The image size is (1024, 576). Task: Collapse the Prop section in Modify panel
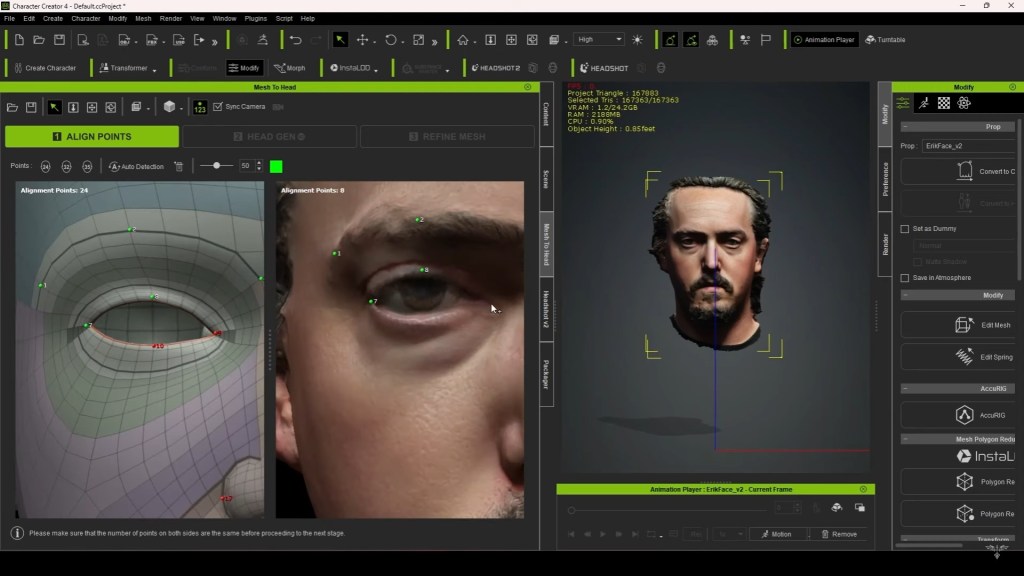905,127
